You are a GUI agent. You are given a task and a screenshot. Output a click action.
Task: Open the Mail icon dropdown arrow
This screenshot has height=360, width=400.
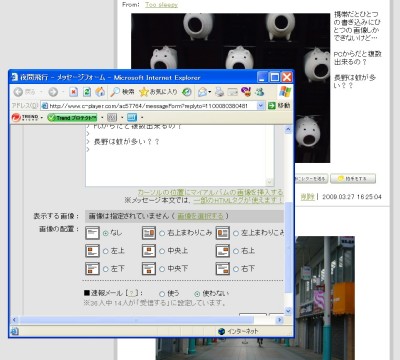pyautogui.click(x=210, y=92)
